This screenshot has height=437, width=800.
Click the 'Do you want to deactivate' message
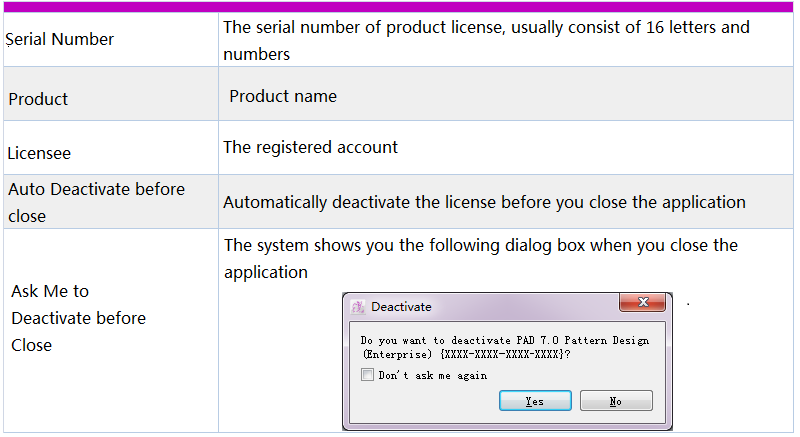click(504, 340)
